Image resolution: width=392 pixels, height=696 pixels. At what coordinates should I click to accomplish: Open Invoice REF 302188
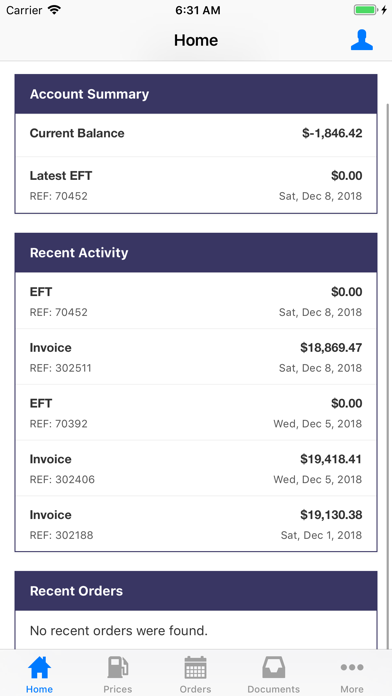(x=196, y=524)
